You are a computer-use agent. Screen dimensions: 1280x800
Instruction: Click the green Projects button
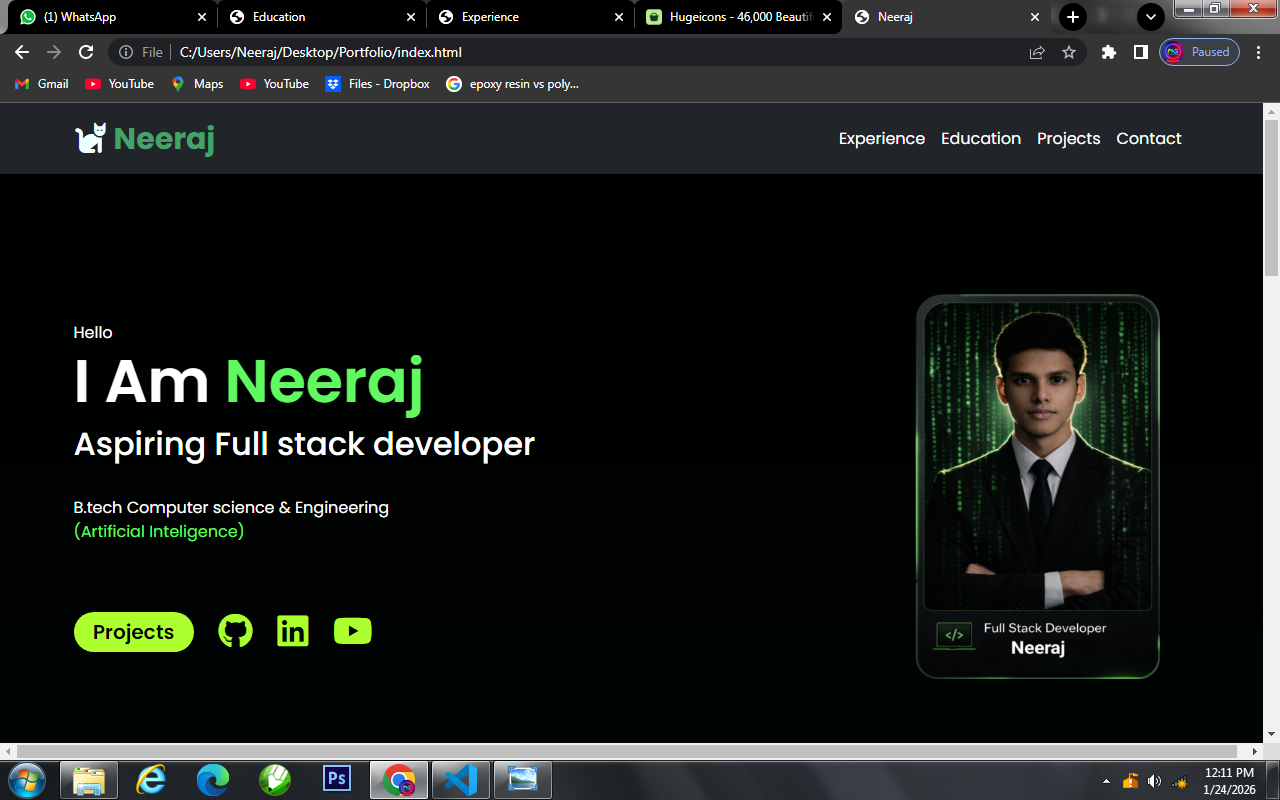click(x=133, y=632)
